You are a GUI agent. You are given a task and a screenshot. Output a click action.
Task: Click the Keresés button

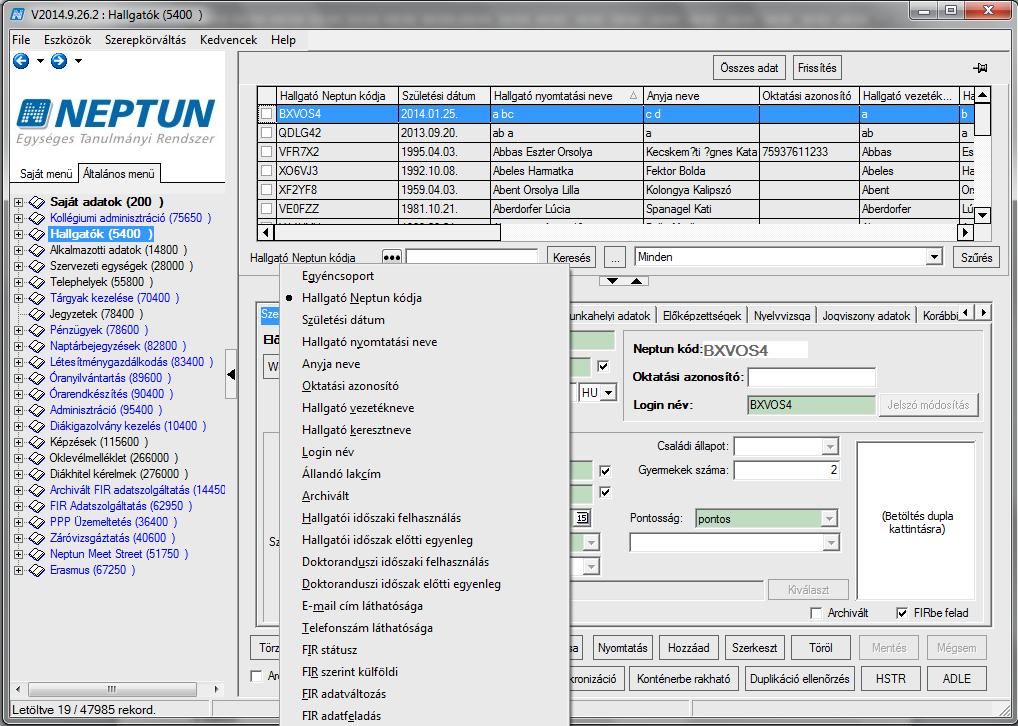tap(571, 258)
